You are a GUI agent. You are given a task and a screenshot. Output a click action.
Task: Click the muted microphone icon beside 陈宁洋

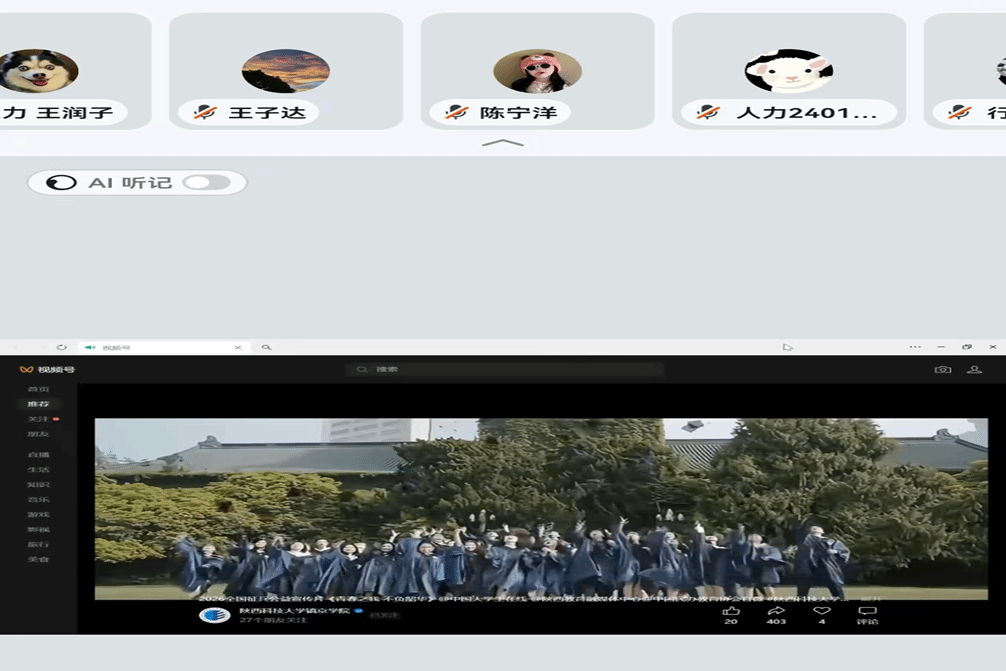pyautogui.click(x=456, y=113)
